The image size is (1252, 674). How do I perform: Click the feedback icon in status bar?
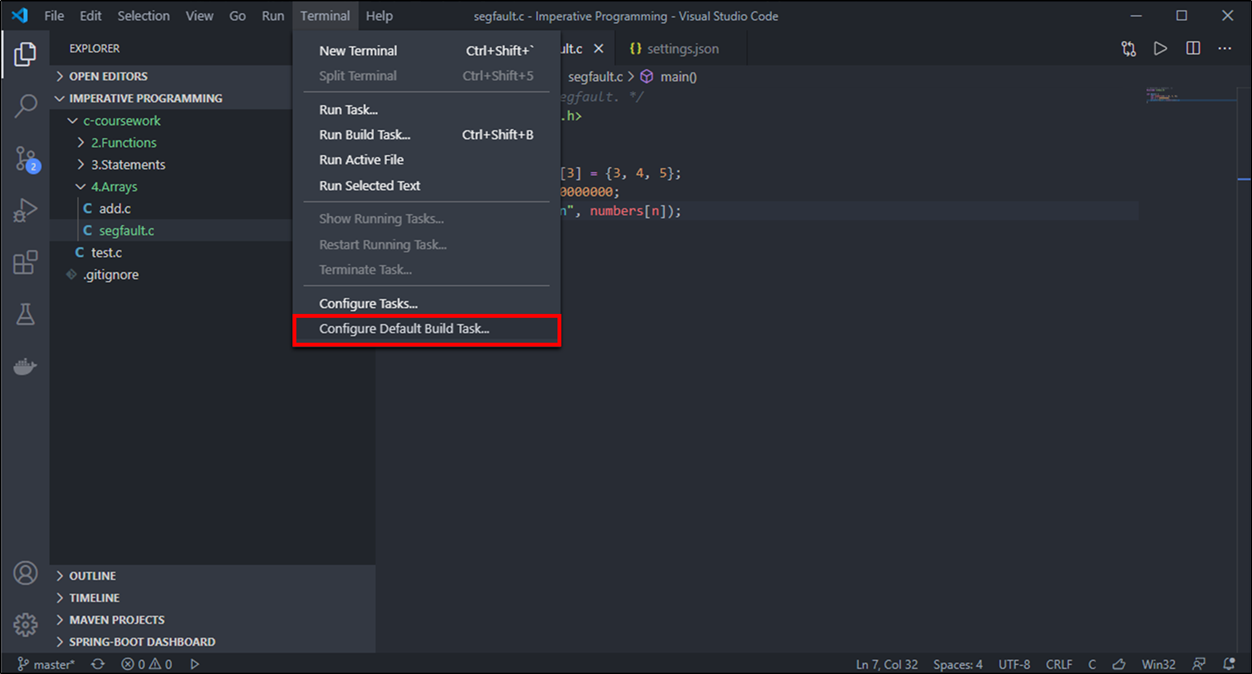coord(1199,664)
